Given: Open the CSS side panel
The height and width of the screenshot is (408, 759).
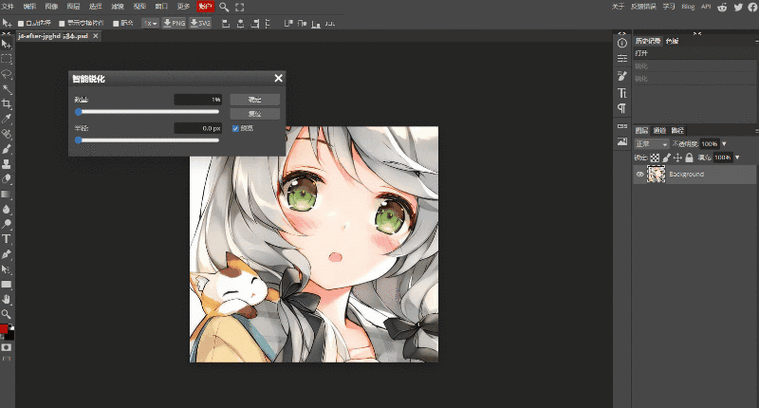Looking at the screenshot, I should coord(622,128).
